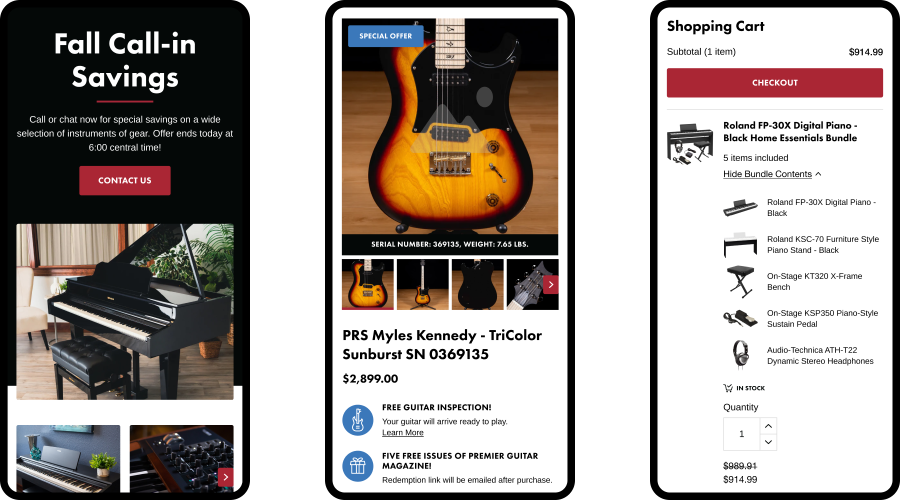This screenshot has width=900, height=500.
Task: Select the first sunburst guitar thumbnail
Action: [x=368, y=284]
